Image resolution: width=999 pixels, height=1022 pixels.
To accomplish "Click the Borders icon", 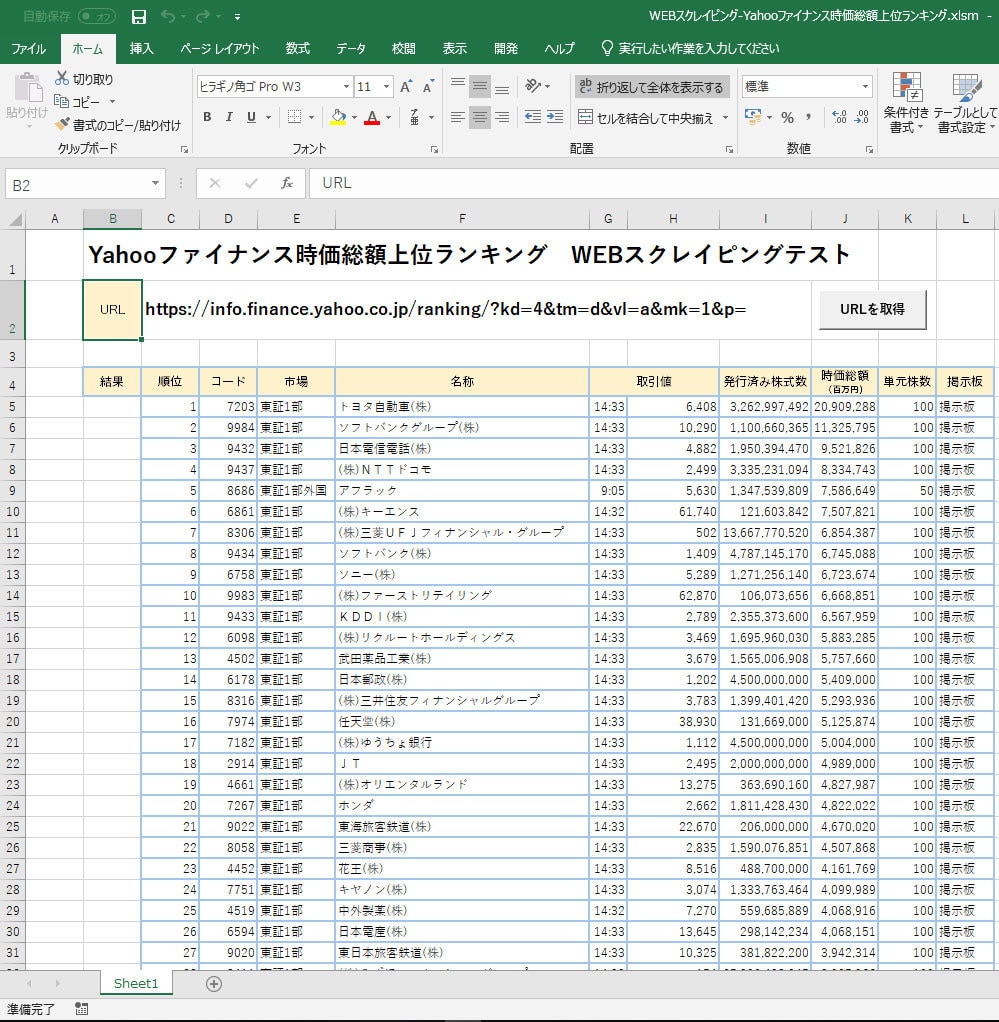I will (295, 117).
